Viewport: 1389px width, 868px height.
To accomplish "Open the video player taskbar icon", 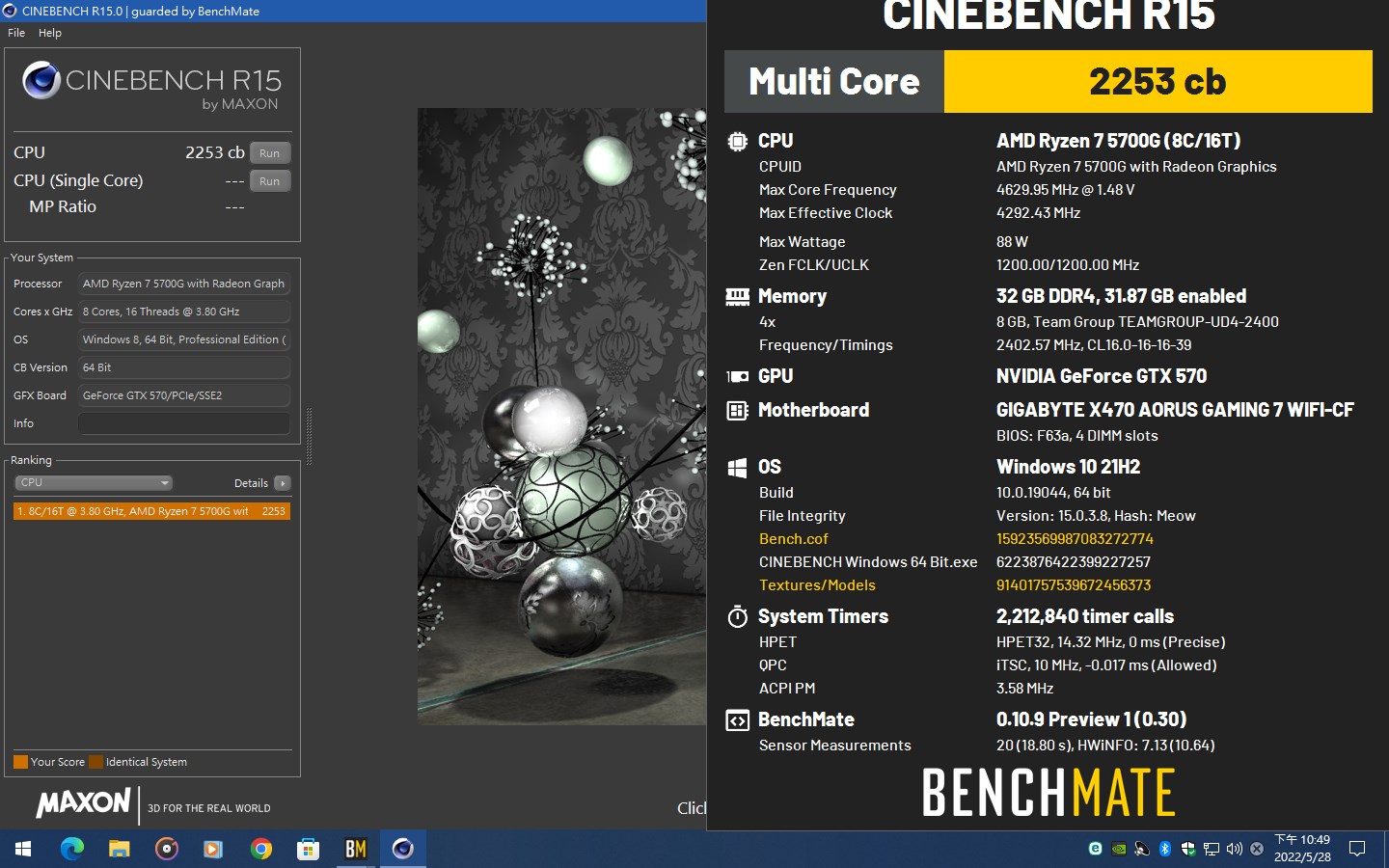I will coord(213,849).
